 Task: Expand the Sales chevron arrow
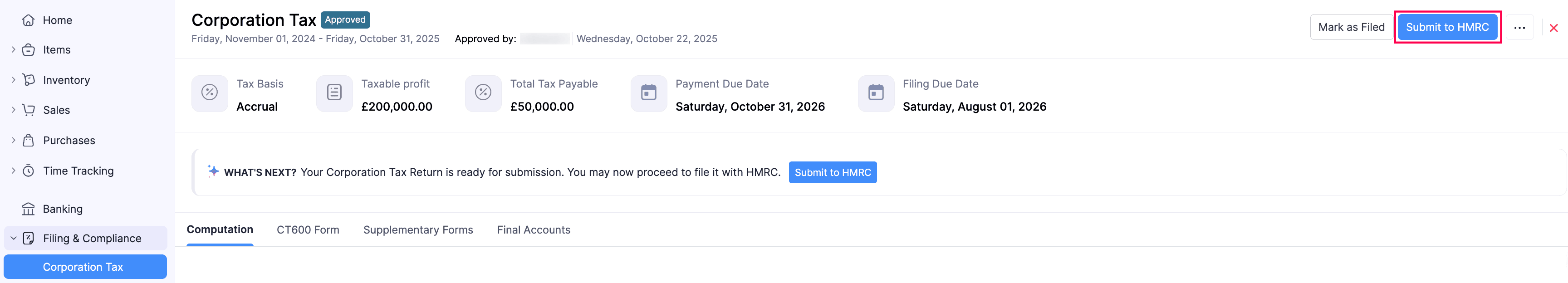[14, 110]
